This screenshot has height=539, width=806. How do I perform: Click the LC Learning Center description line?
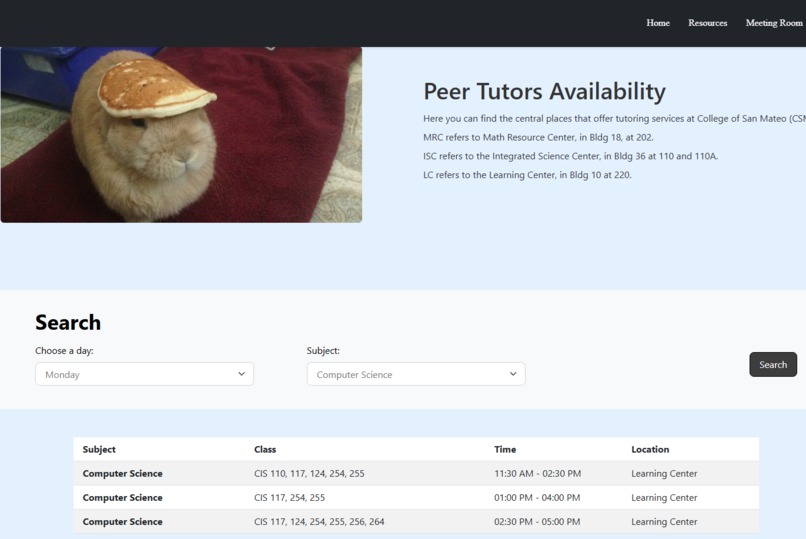(x=527, y=175)
